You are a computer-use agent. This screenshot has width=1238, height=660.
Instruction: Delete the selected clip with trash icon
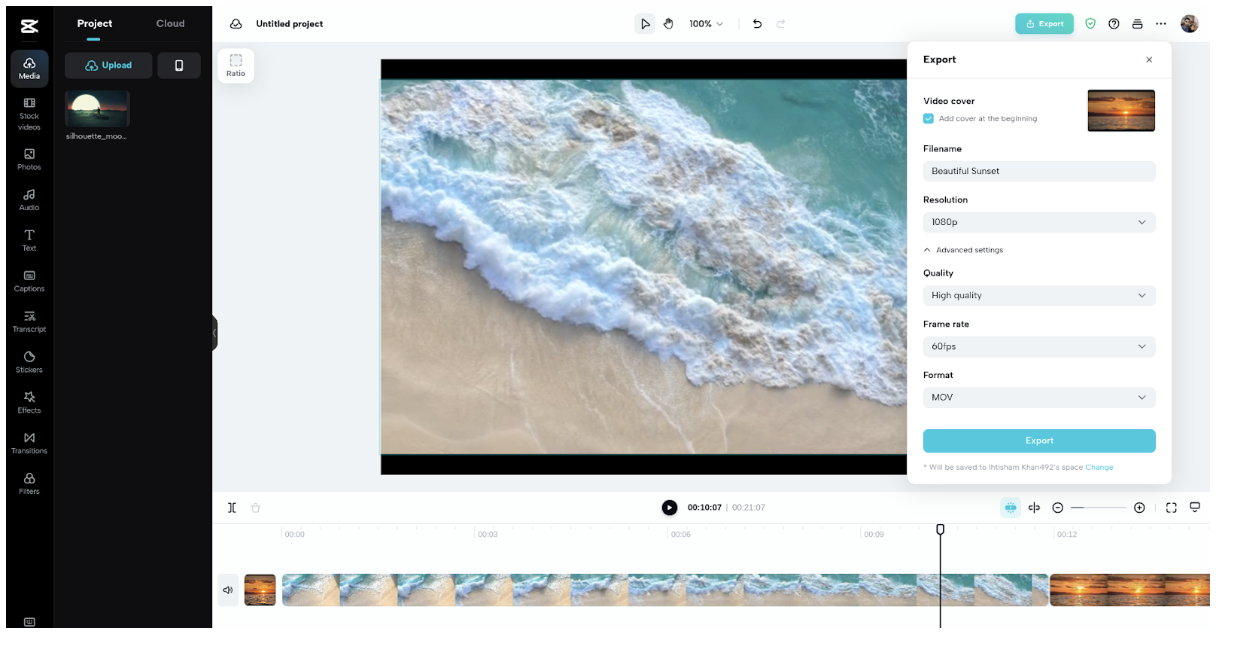pyautogui.click(x=256, y=507)
